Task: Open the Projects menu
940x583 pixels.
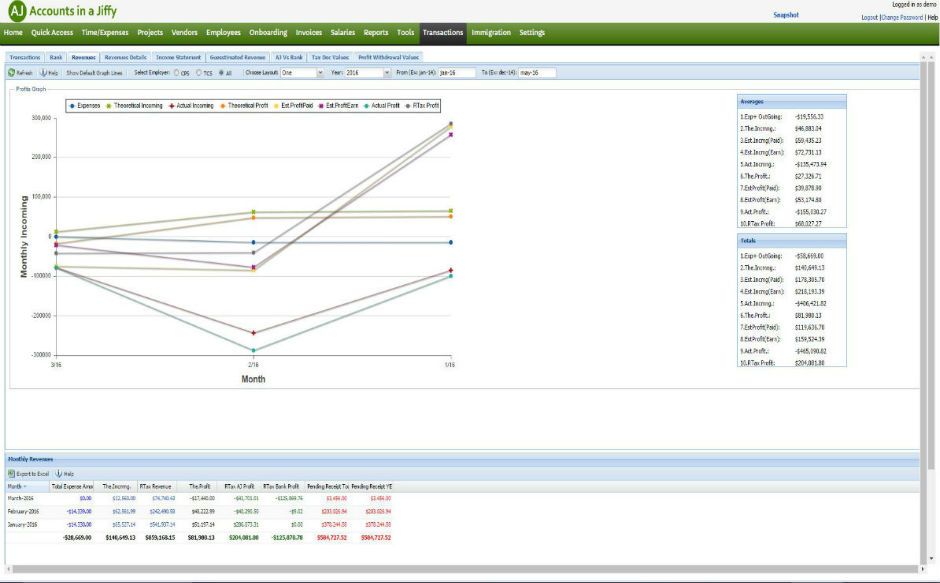Action: tap(150, 32)
